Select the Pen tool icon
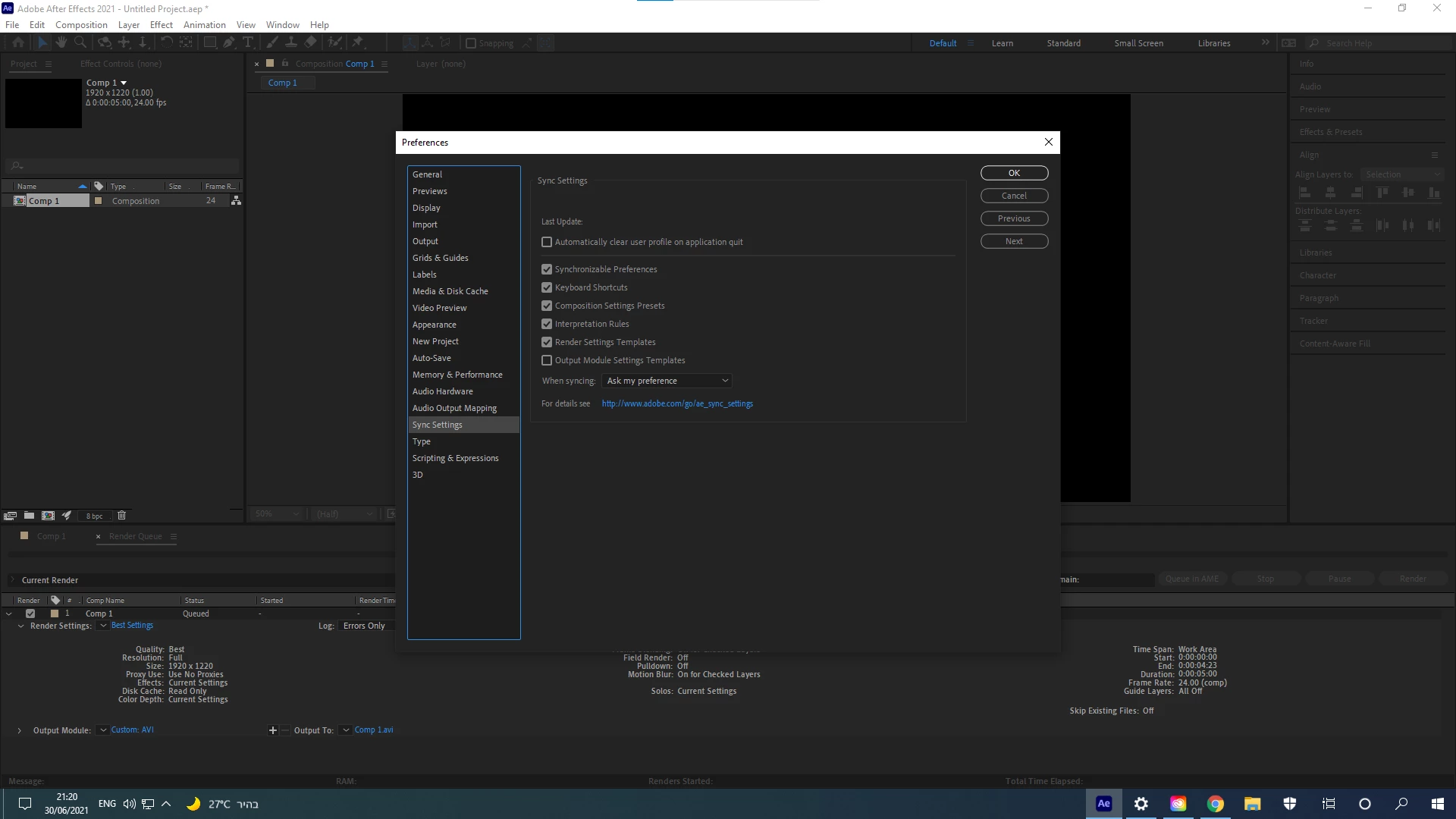The width and height of the screenshot is (1456, 819). (228, 42)
